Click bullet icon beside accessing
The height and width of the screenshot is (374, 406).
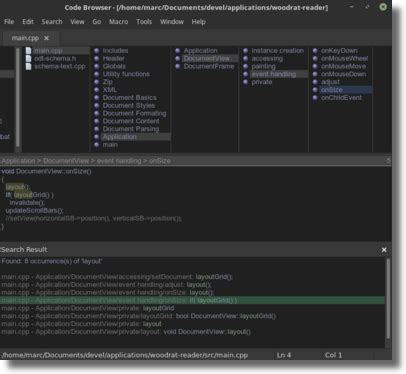click(x=246, y=58)
